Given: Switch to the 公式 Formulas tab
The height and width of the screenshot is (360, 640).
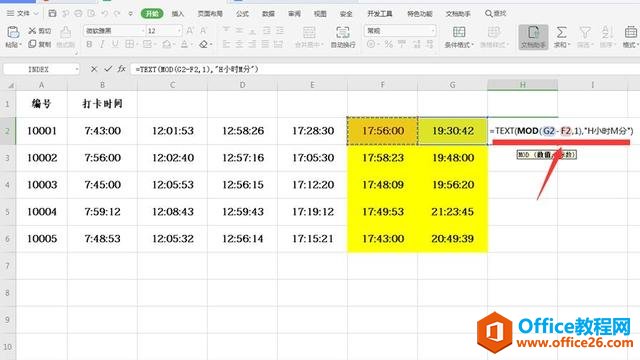Looking at the screenshot, I should tap(242, 13).
